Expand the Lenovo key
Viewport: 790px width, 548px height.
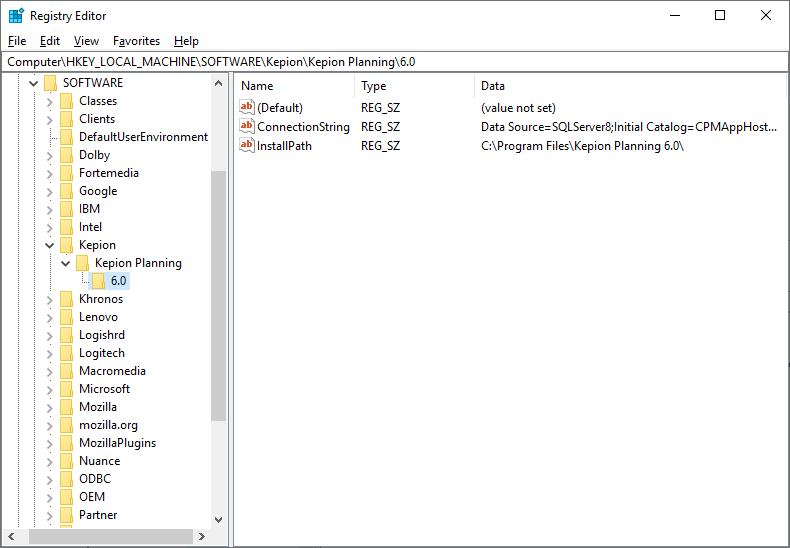click(49, 317)
